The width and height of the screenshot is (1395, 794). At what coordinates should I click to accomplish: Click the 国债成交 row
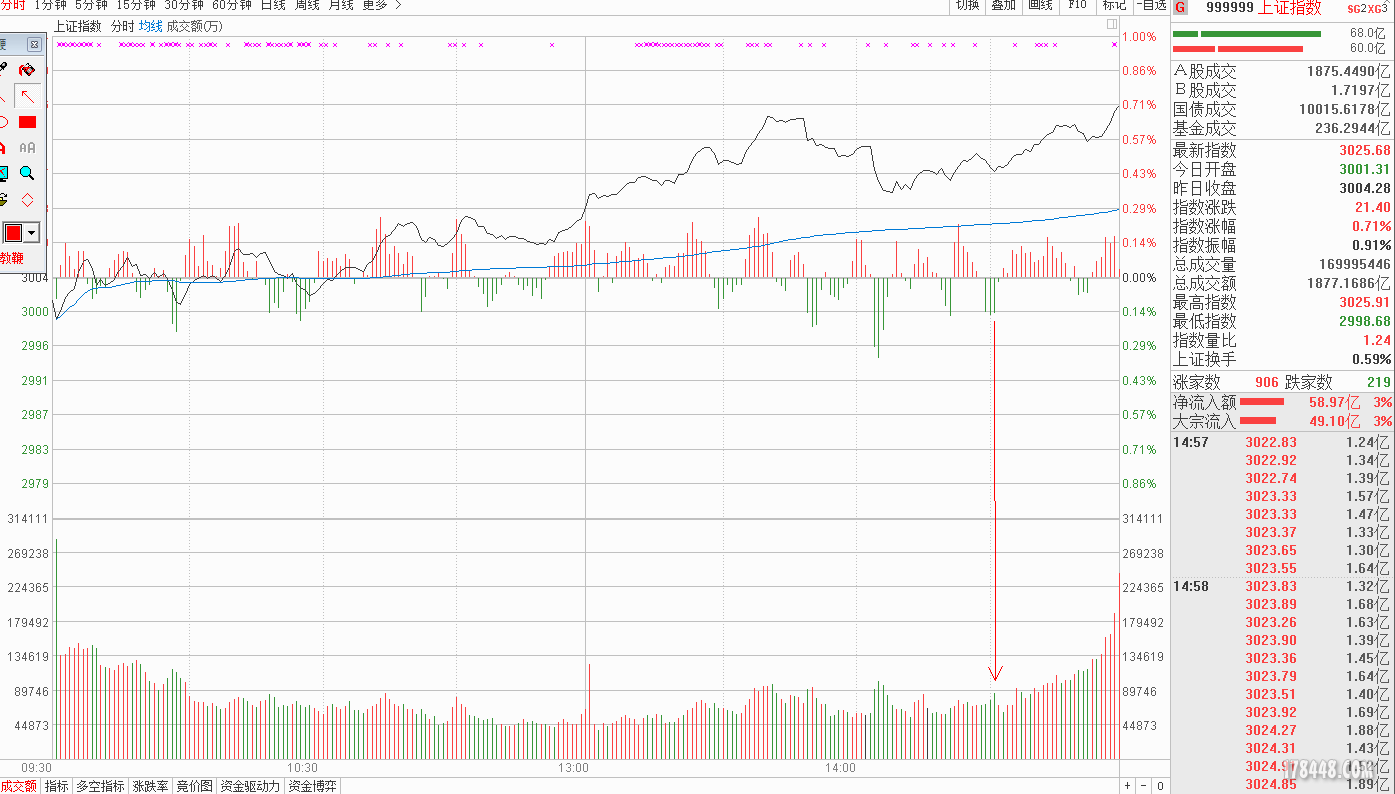coord(1282,110)
